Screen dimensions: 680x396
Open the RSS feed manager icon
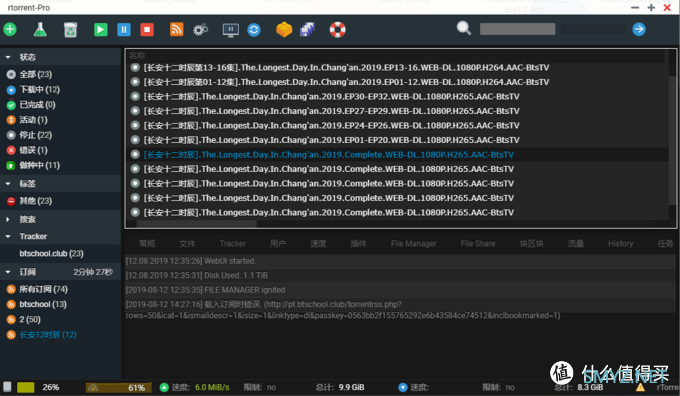point(177,29)
